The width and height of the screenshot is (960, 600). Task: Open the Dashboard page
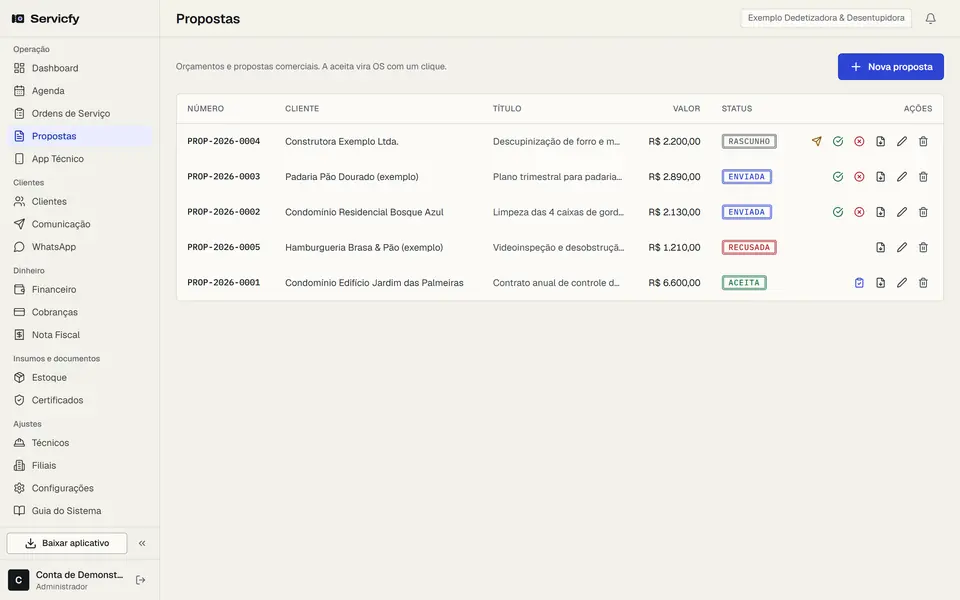click(80, 68)
